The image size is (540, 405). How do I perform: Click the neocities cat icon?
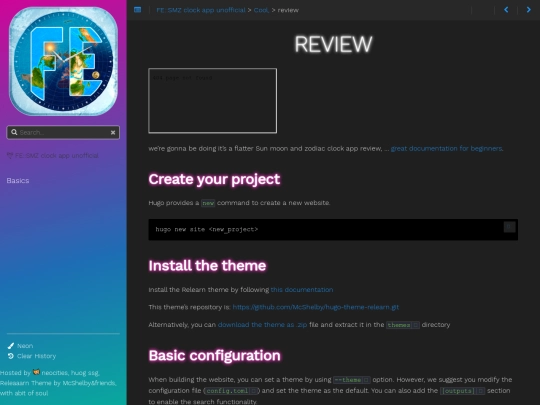click(36, 372)
